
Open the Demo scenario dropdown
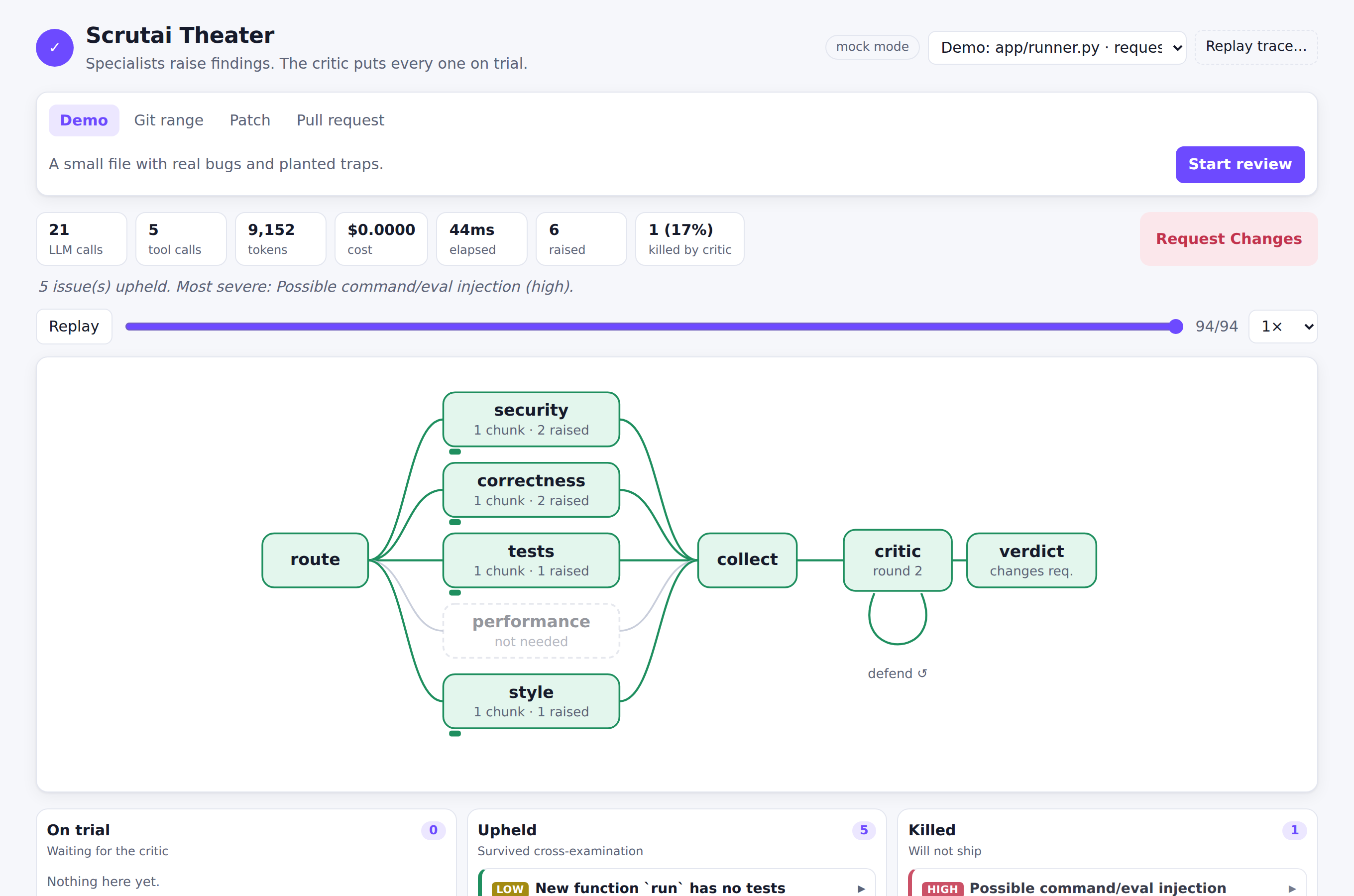1057,47
